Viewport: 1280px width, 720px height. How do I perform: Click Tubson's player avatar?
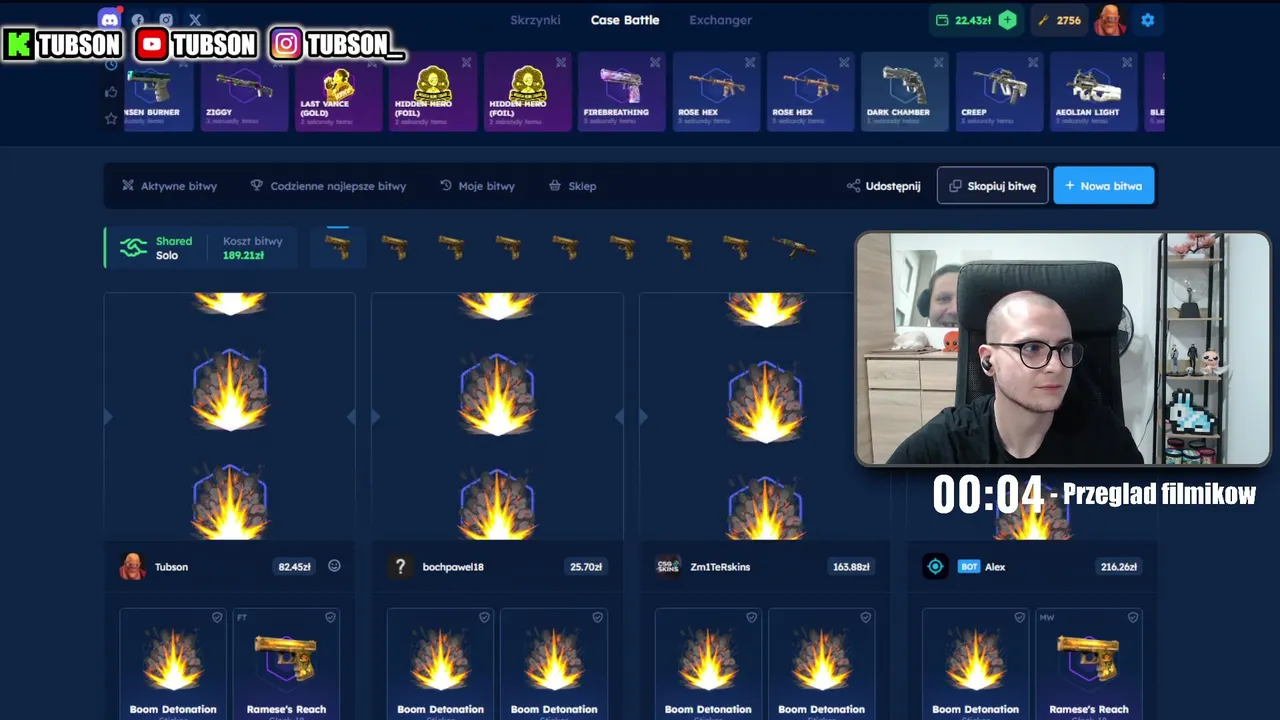click(132, 566)
